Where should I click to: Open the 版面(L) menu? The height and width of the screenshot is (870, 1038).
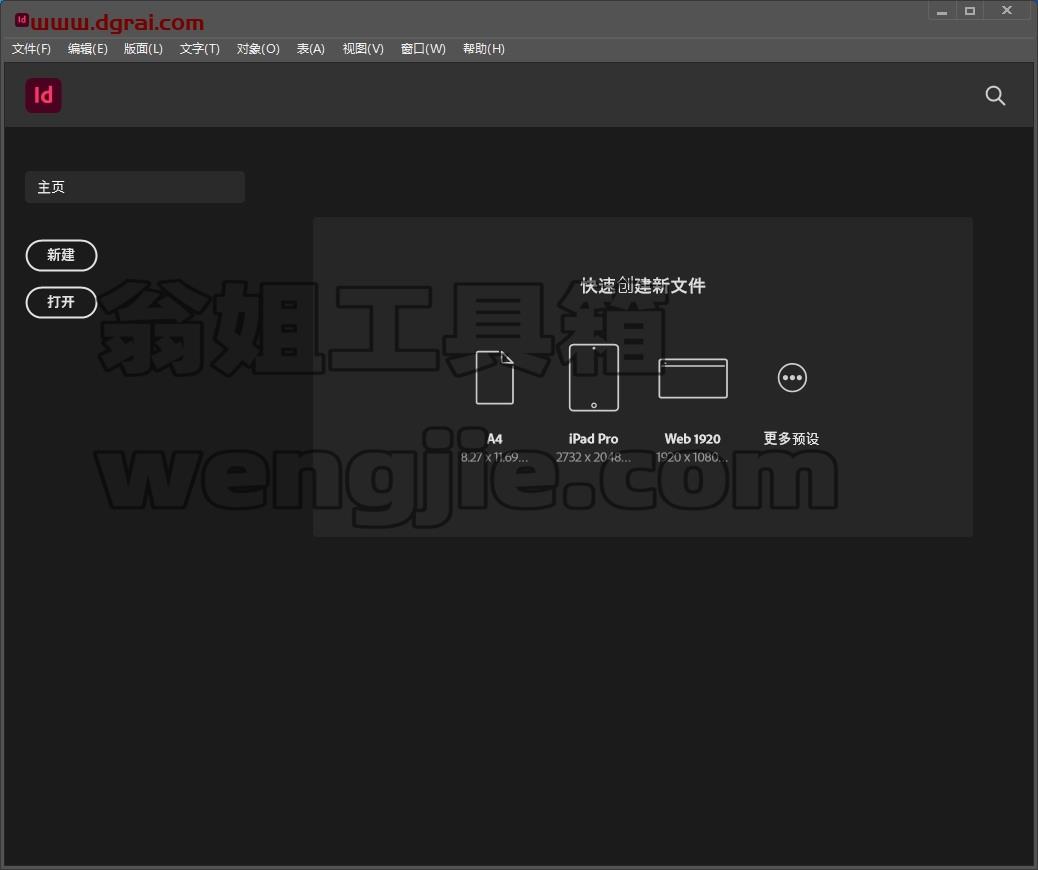pyautogui.click(x=143, y=49)
